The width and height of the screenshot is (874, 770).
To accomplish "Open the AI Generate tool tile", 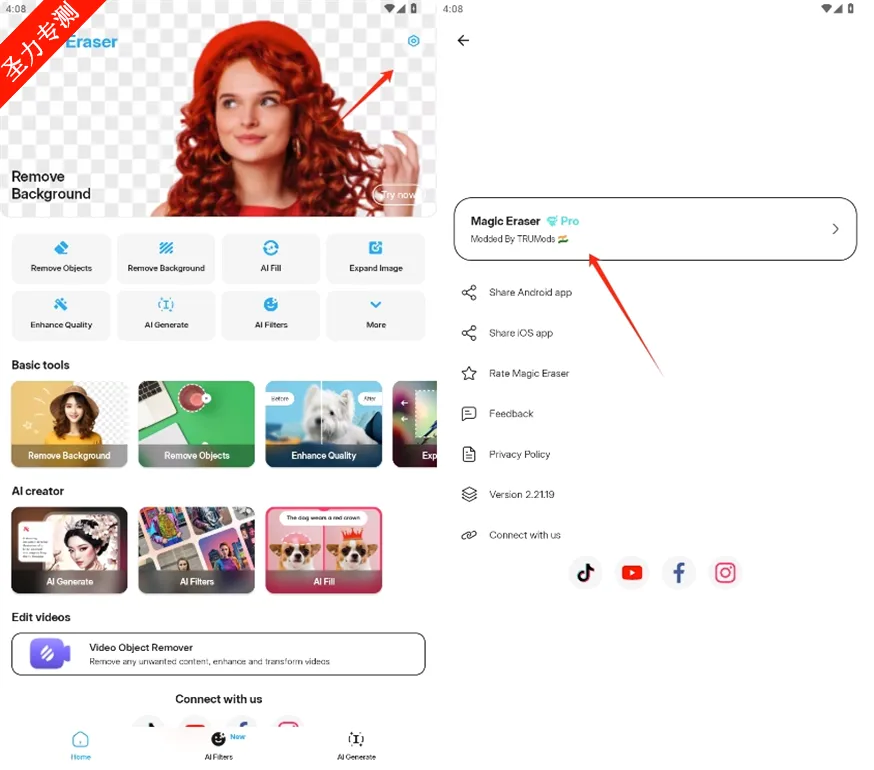I will tap(166, 315).
